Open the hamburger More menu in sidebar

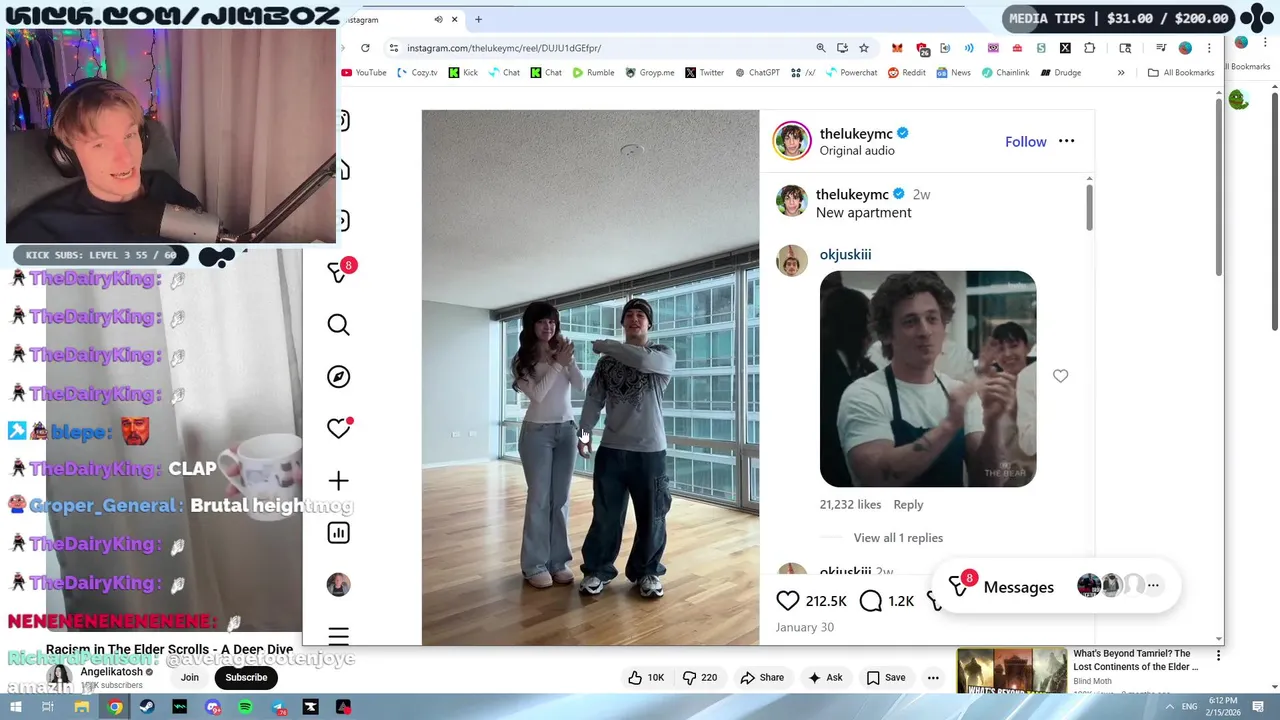tap(339, 635)
